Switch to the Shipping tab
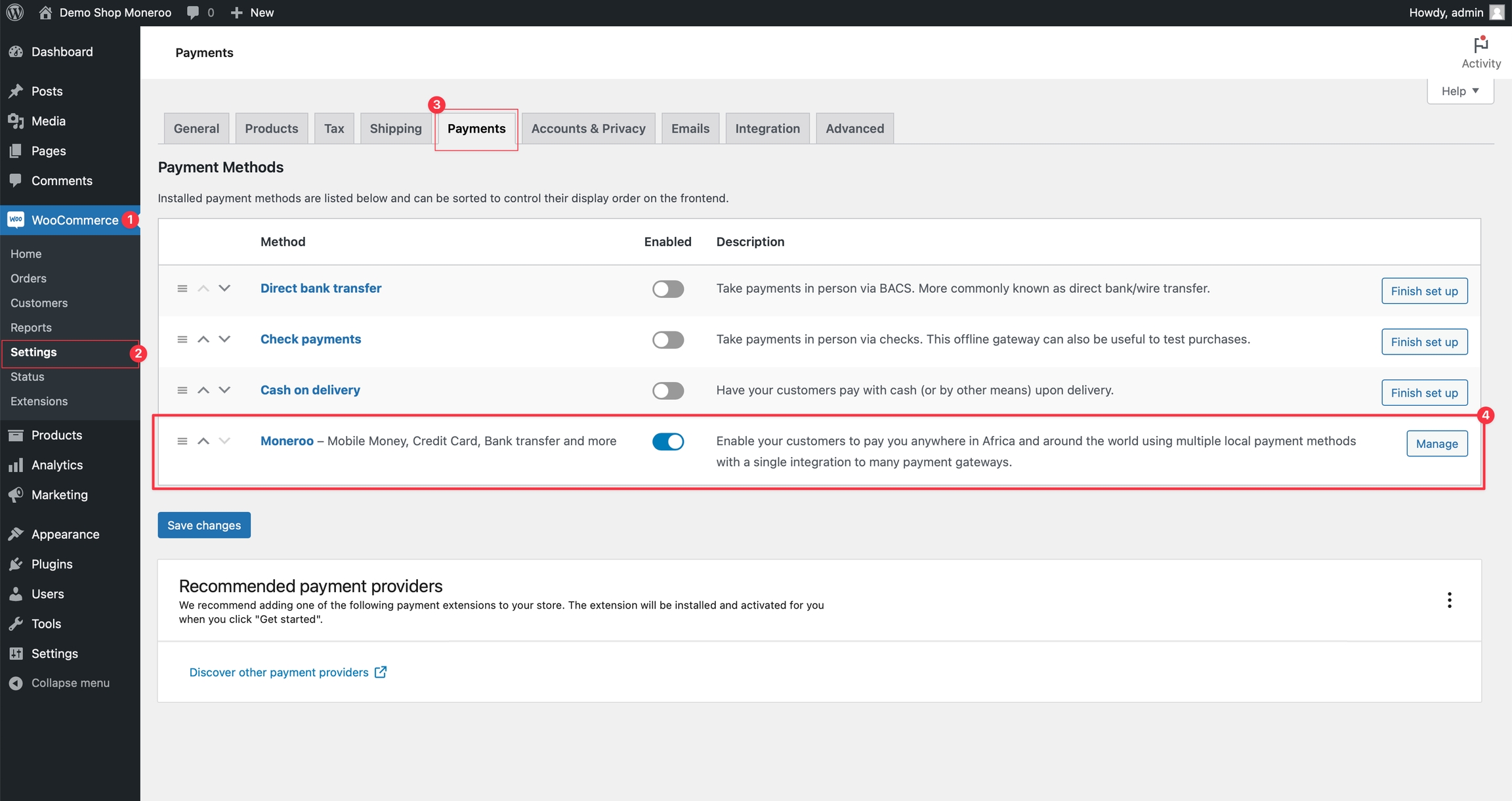Image resolution: width=1512 pixels, height=801 pixels. click(396, 129)
